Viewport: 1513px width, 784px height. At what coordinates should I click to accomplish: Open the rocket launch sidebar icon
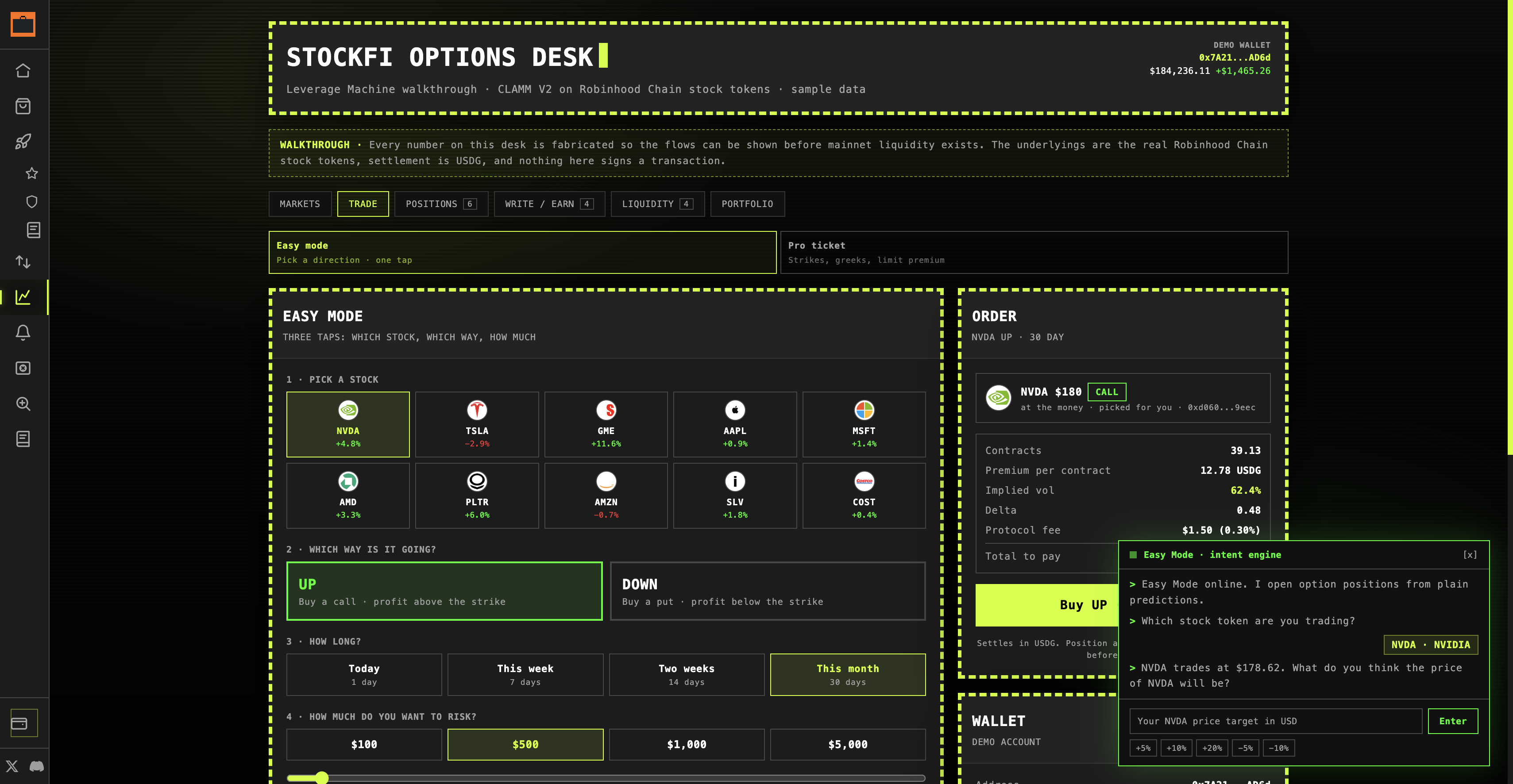pos(23,142)
